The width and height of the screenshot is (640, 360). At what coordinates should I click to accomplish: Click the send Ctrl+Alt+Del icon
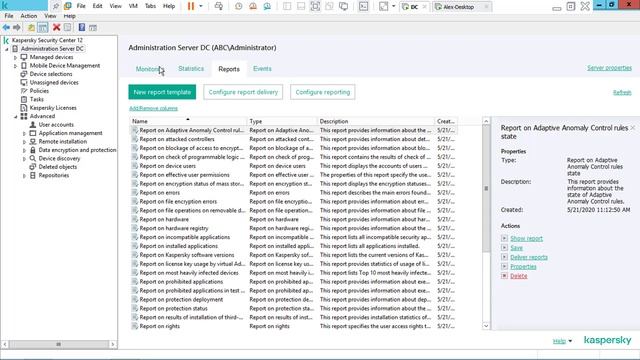coord(219,6)
